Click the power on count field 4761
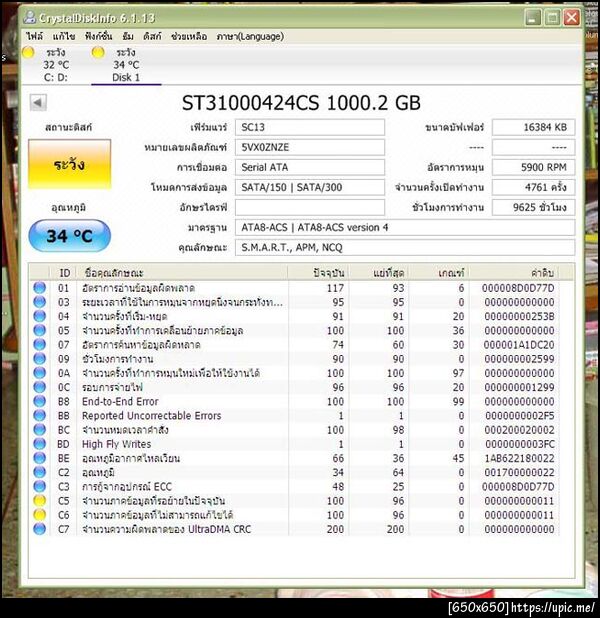Viewport: 600px width, 618px height. (x=533, y=187)
